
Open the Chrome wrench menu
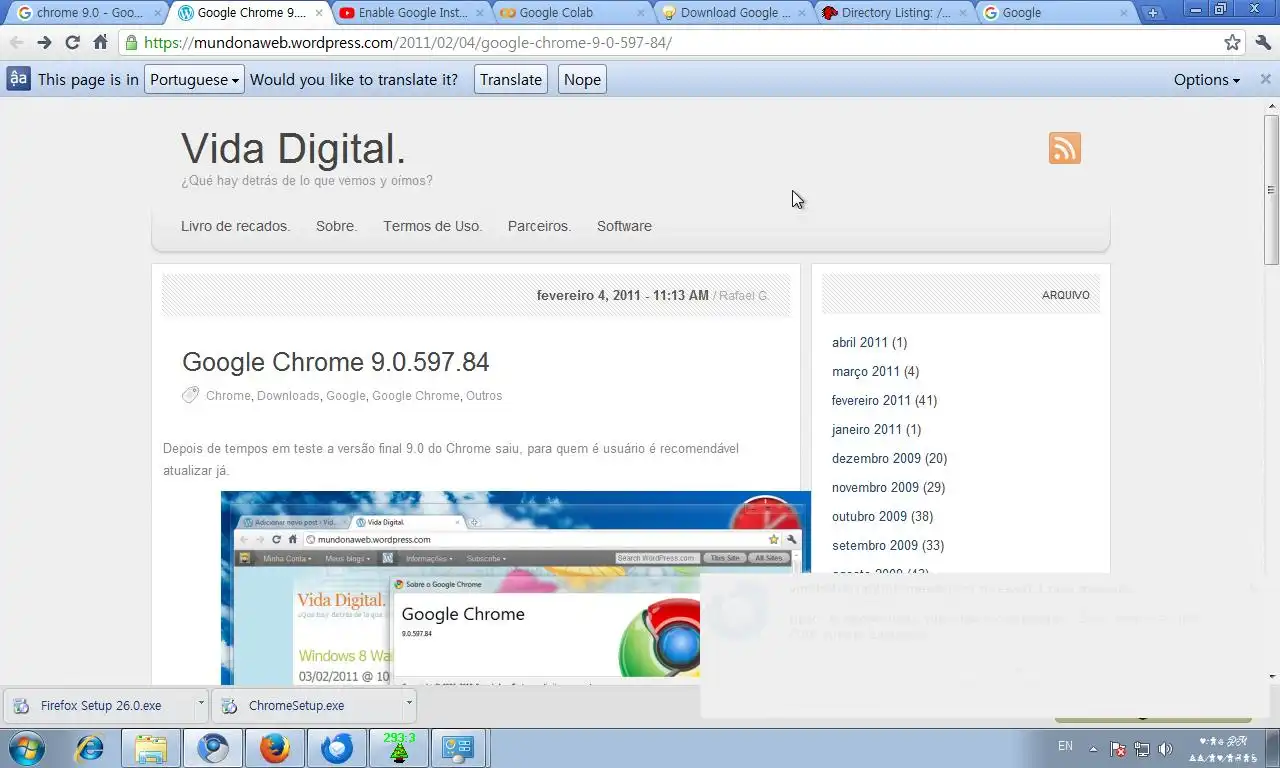click(x=1263, y=43)
